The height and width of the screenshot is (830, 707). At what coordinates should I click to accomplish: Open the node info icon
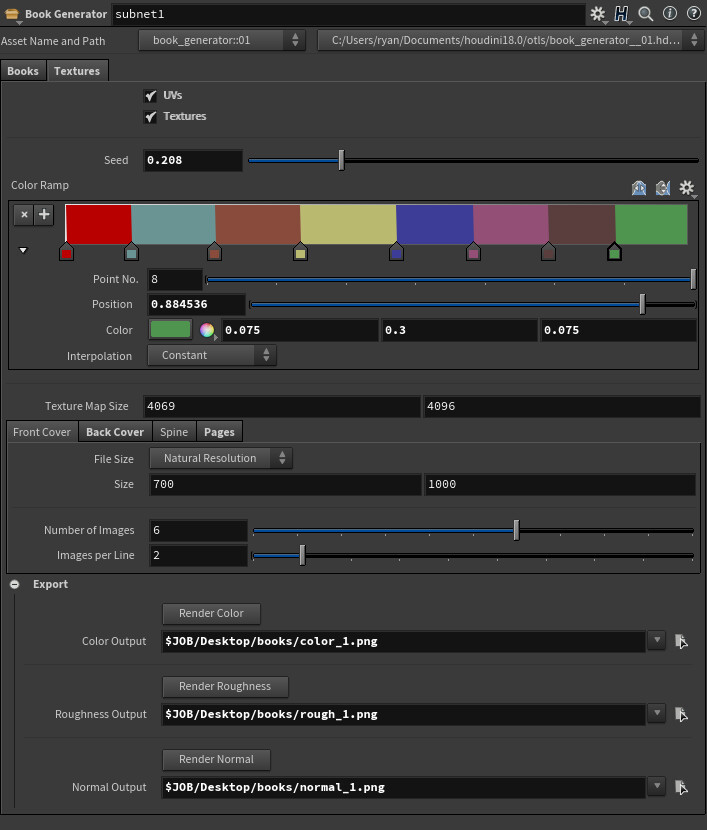click(670, 14)
